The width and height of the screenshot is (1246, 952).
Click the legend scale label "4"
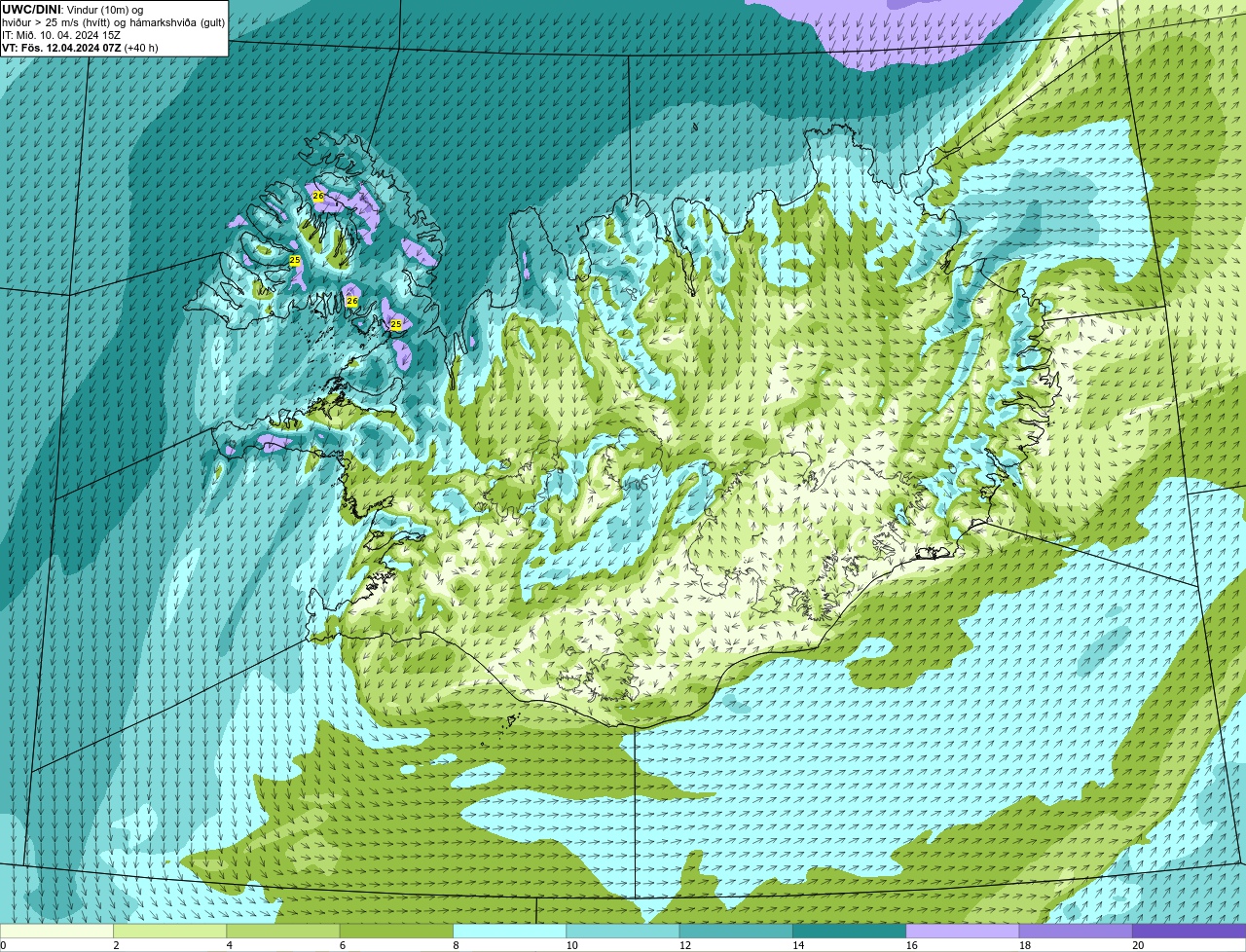(229, 945)
